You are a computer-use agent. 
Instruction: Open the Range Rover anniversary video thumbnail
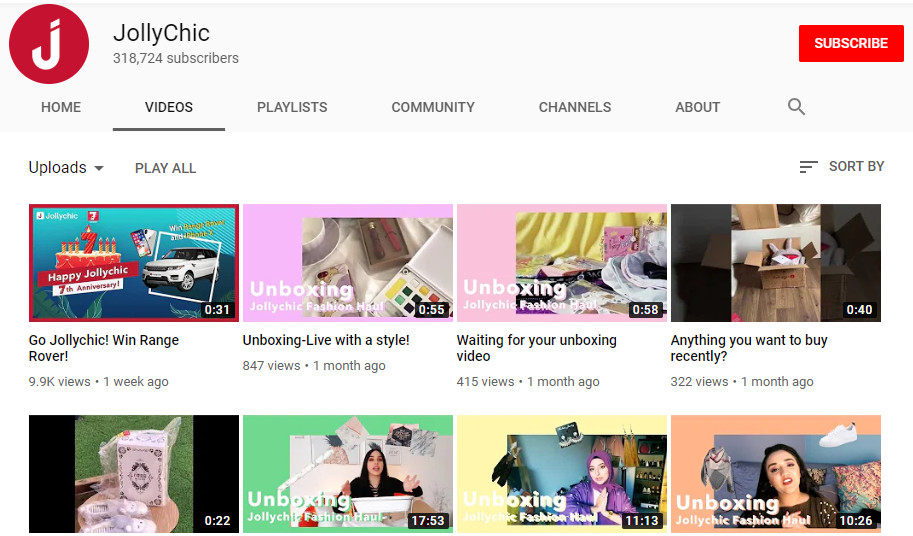(x=134, y=263)
